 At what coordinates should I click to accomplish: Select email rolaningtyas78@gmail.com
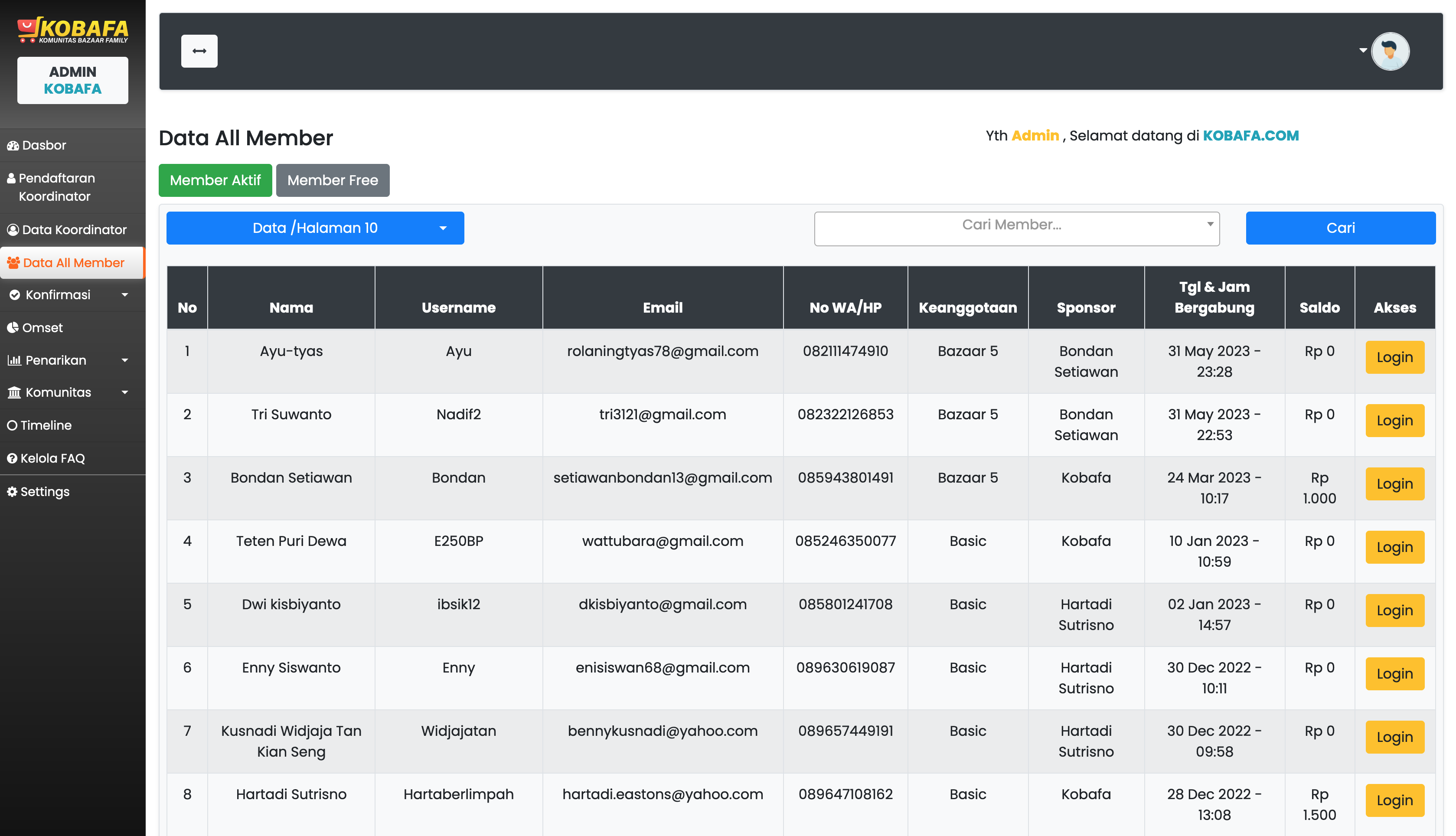pos(663,351)
